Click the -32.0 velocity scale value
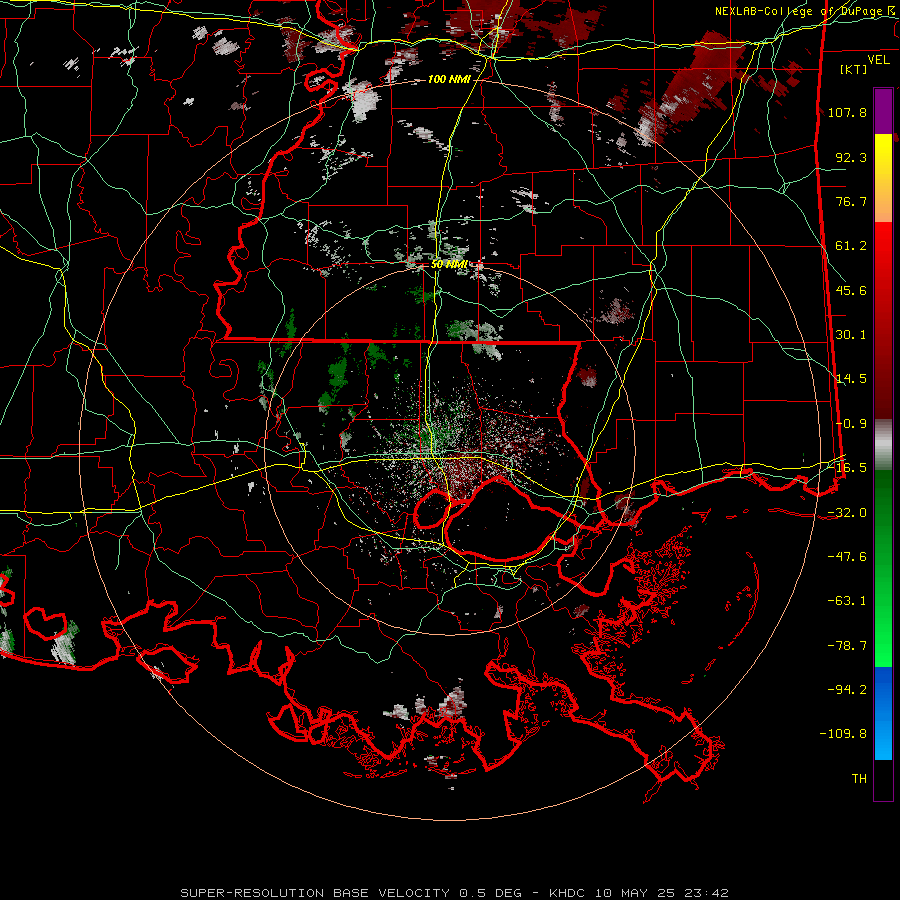The width and height of the screenshot is (900, 900). pos(847,513)
